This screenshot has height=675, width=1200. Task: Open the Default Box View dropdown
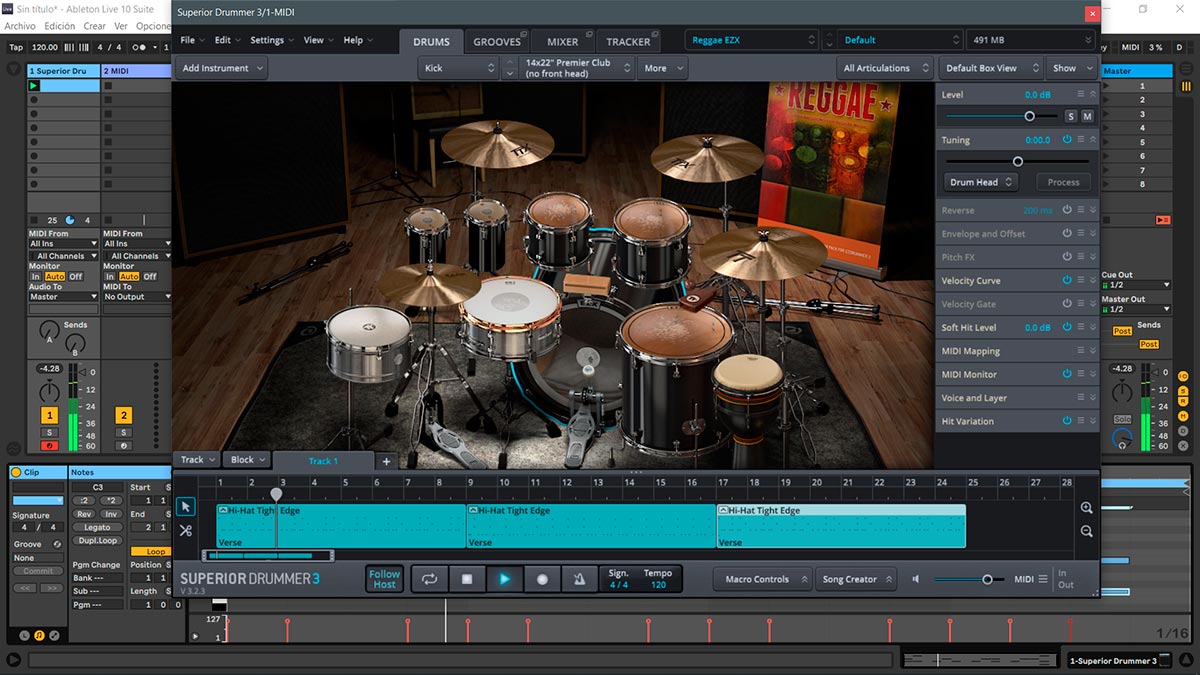pos(989,68)
